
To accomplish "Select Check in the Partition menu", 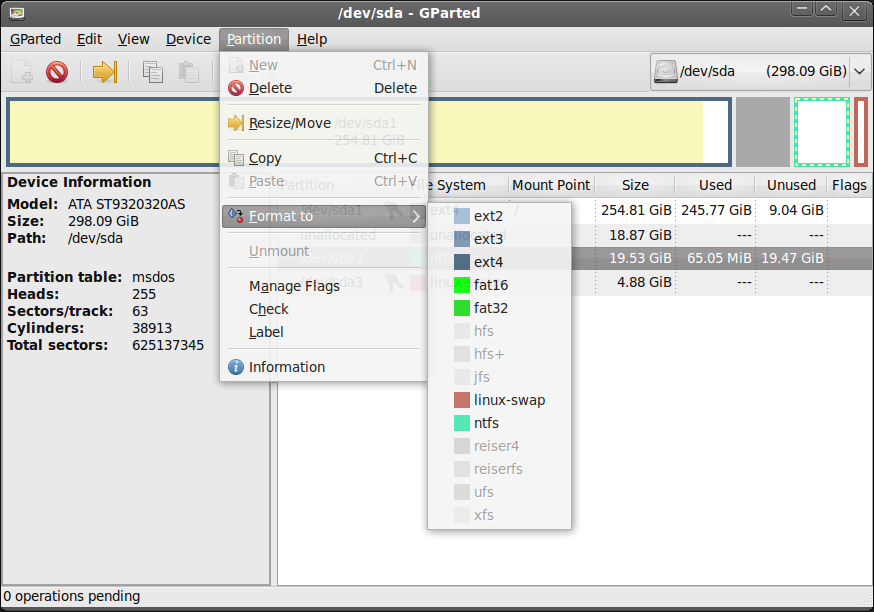I will point(323,309).
